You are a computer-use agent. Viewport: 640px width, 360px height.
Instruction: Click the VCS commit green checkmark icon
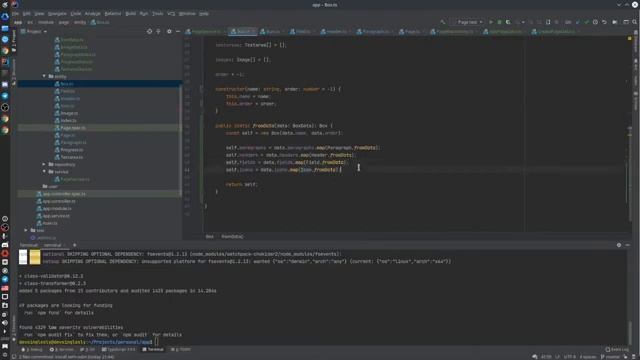tap(587, 22)
